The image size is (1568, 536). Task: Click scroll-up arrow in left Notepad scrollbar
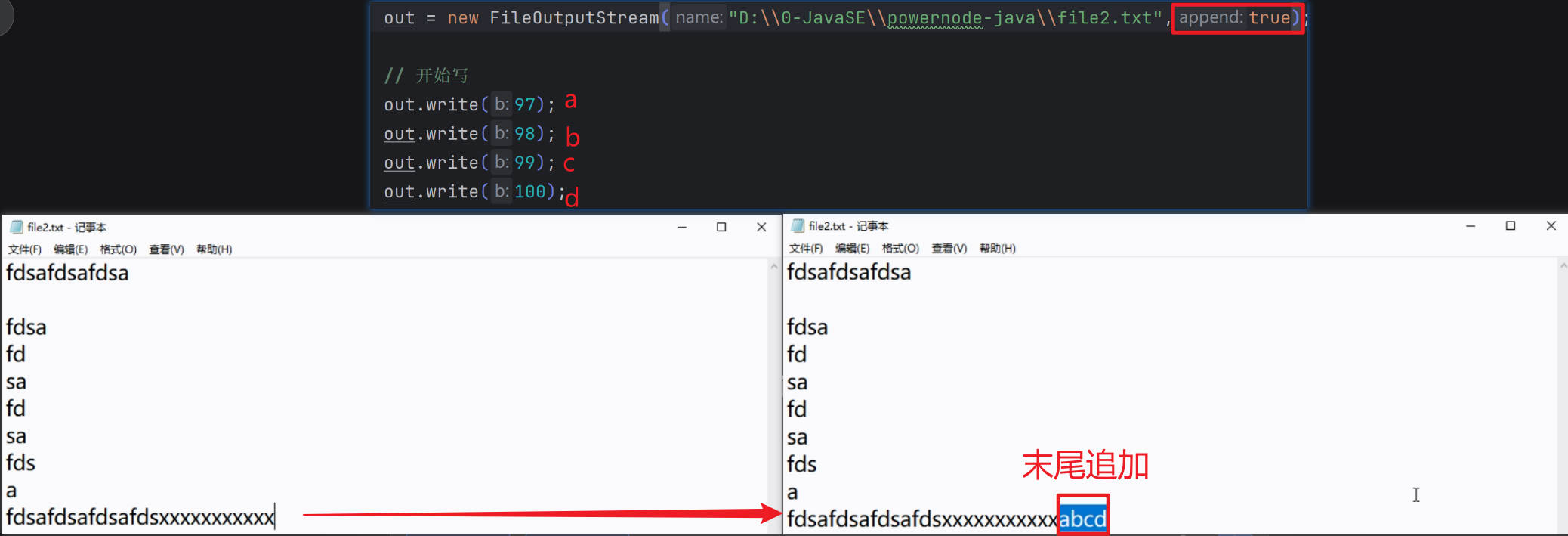coord(773,267)
